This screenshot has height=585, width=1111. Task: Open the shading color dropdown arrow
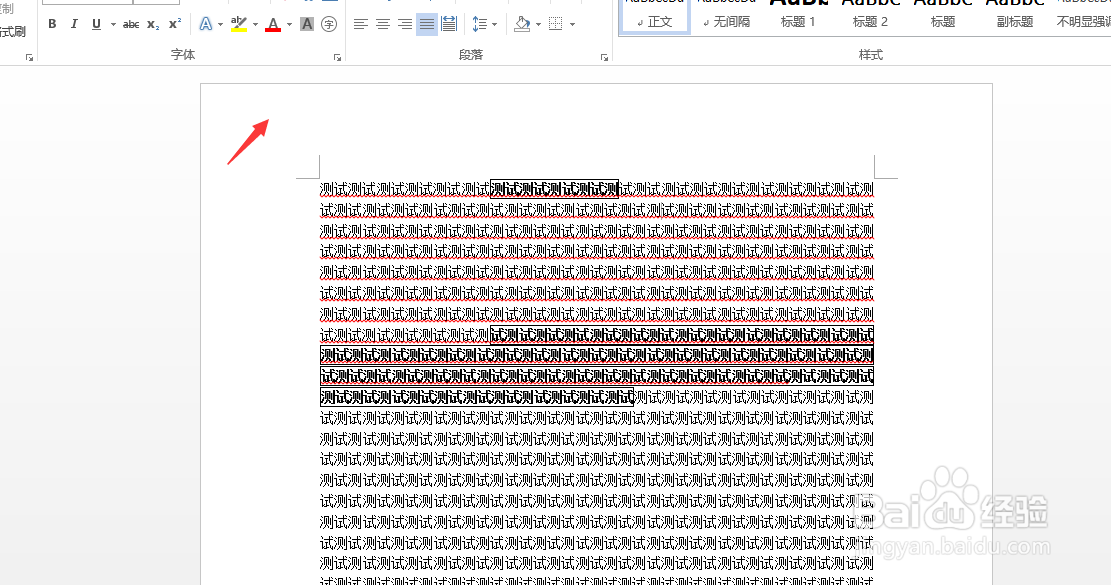(538, 24)
